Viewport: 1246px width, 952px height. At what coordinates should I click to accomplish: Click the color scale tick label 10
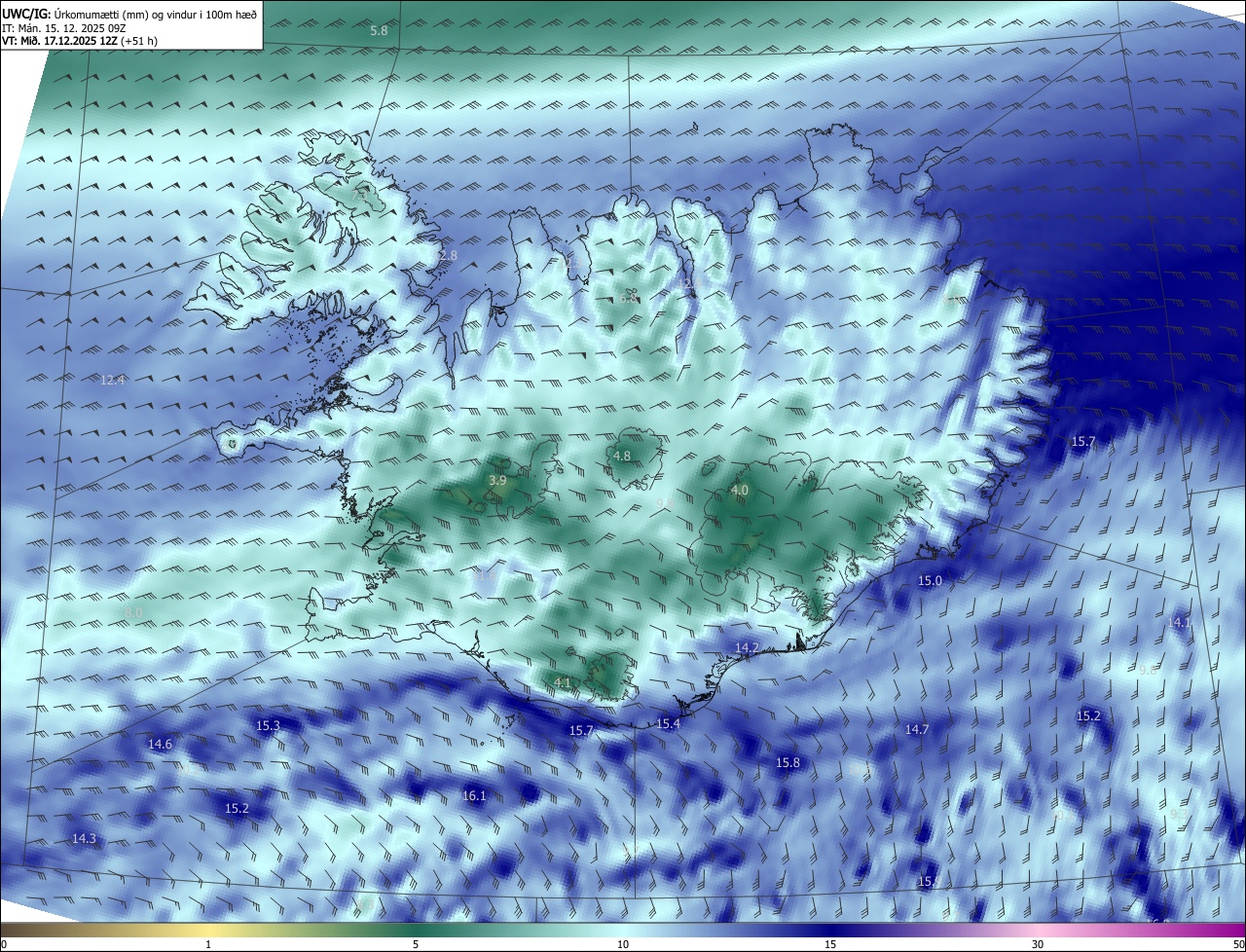coord(623,944)
